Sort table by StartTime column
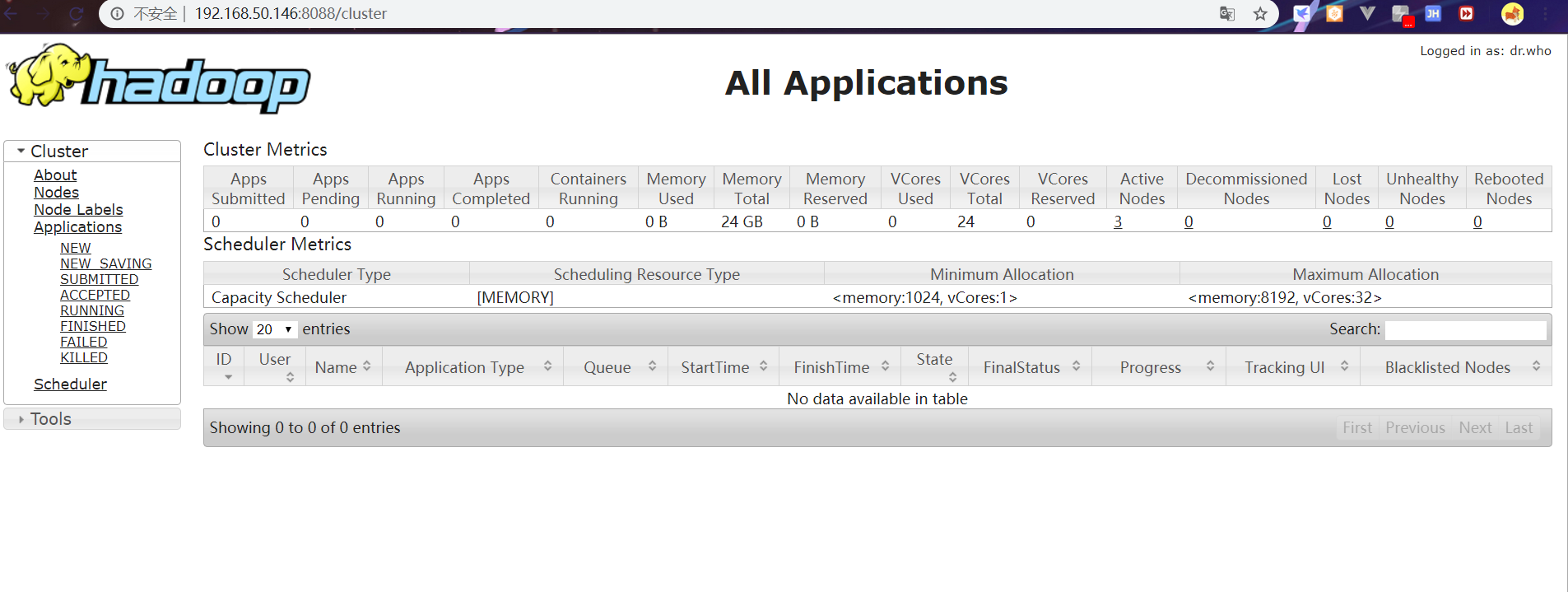The width and height of the screenshot is (1568, 592). pyautogui.click(x=724, y=366)
